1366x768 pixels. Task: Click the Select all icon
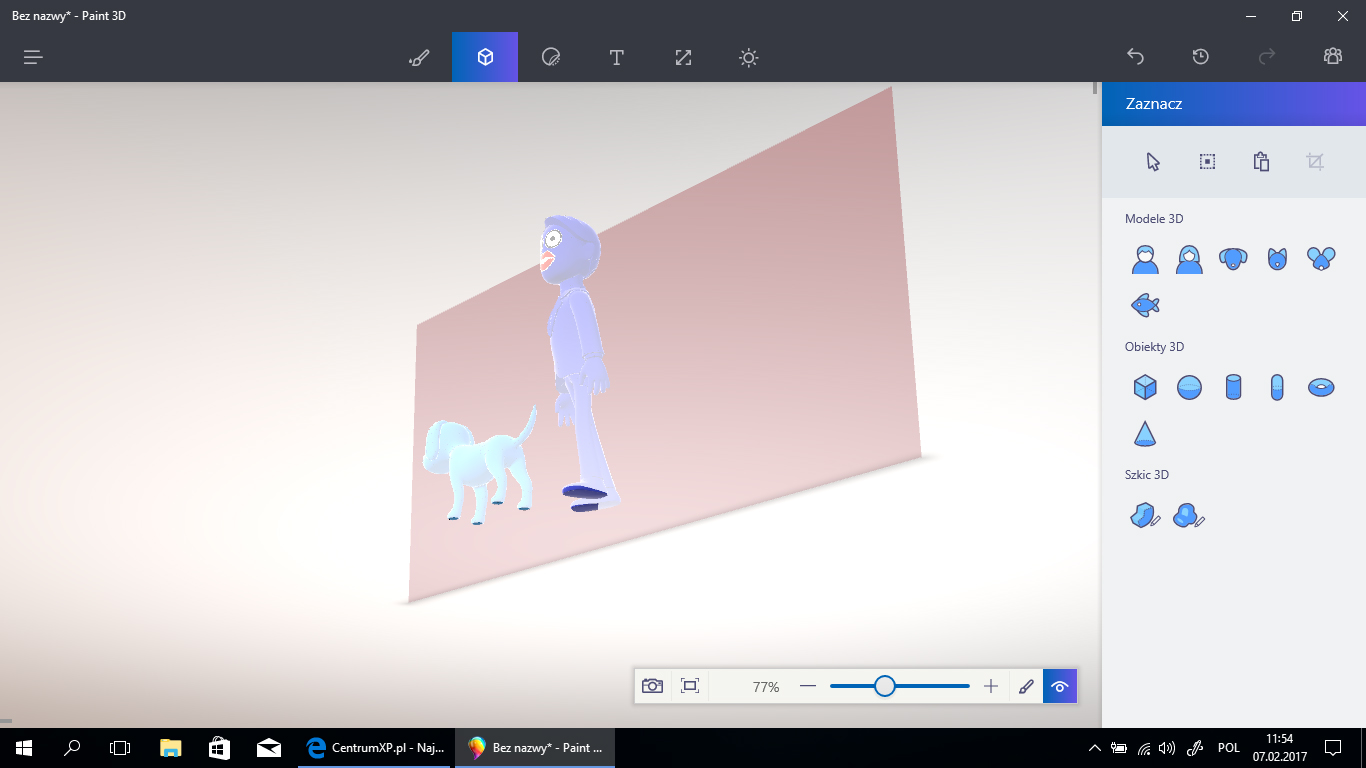click(x=1207, y=162)
